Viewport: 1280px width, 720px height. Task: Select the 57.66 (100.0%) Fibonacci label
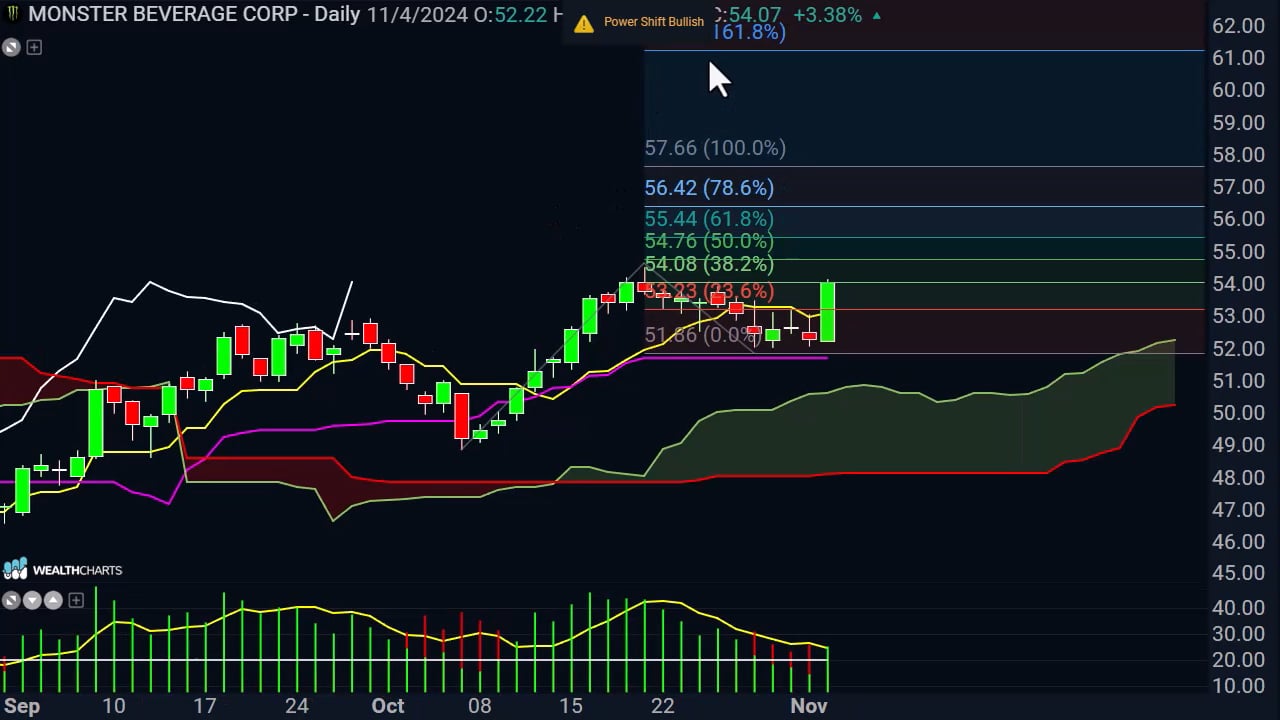tap(715, 148)
